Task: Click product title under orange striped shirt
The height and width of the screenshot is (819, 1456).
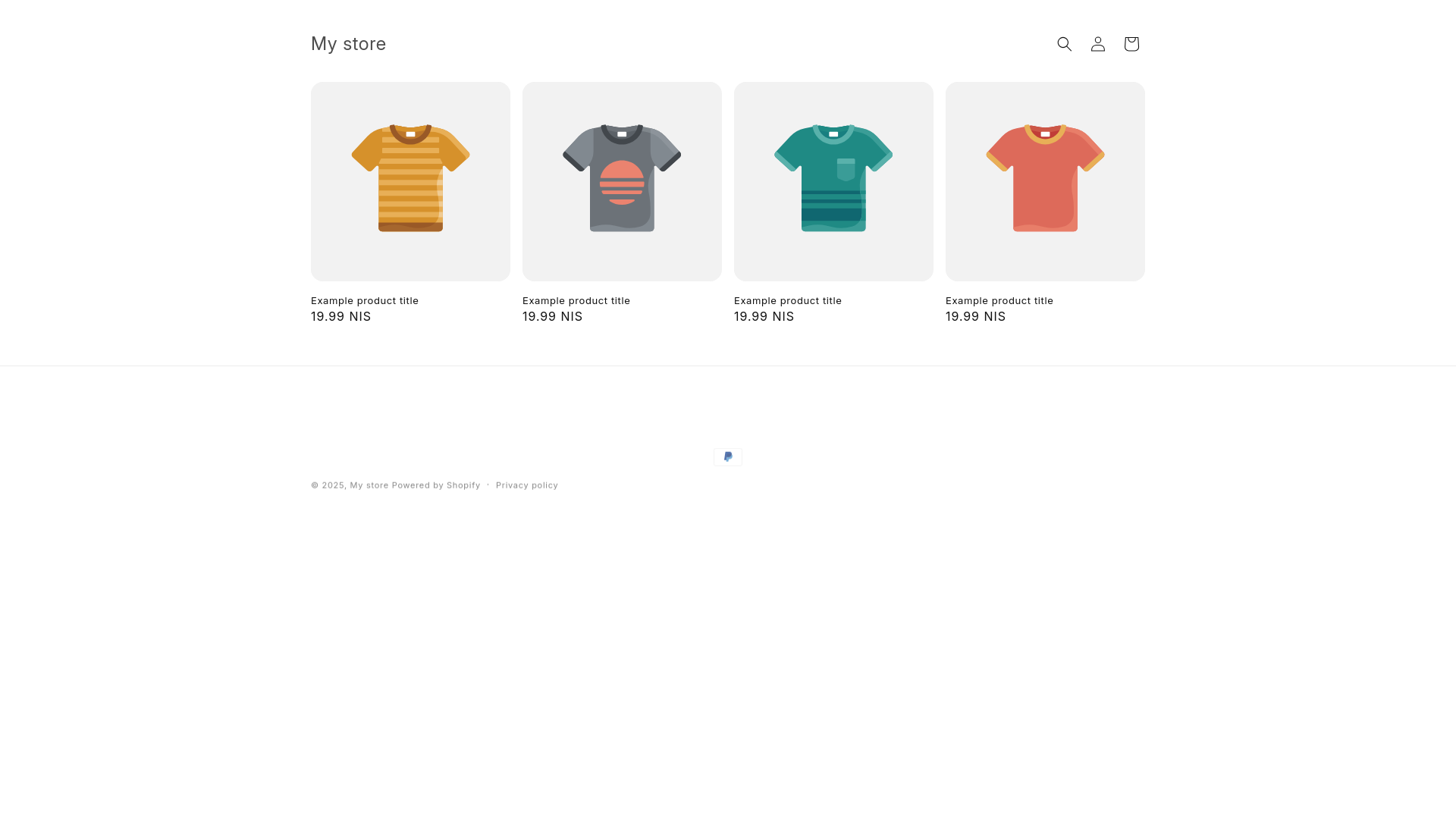Action: (365, 300)
